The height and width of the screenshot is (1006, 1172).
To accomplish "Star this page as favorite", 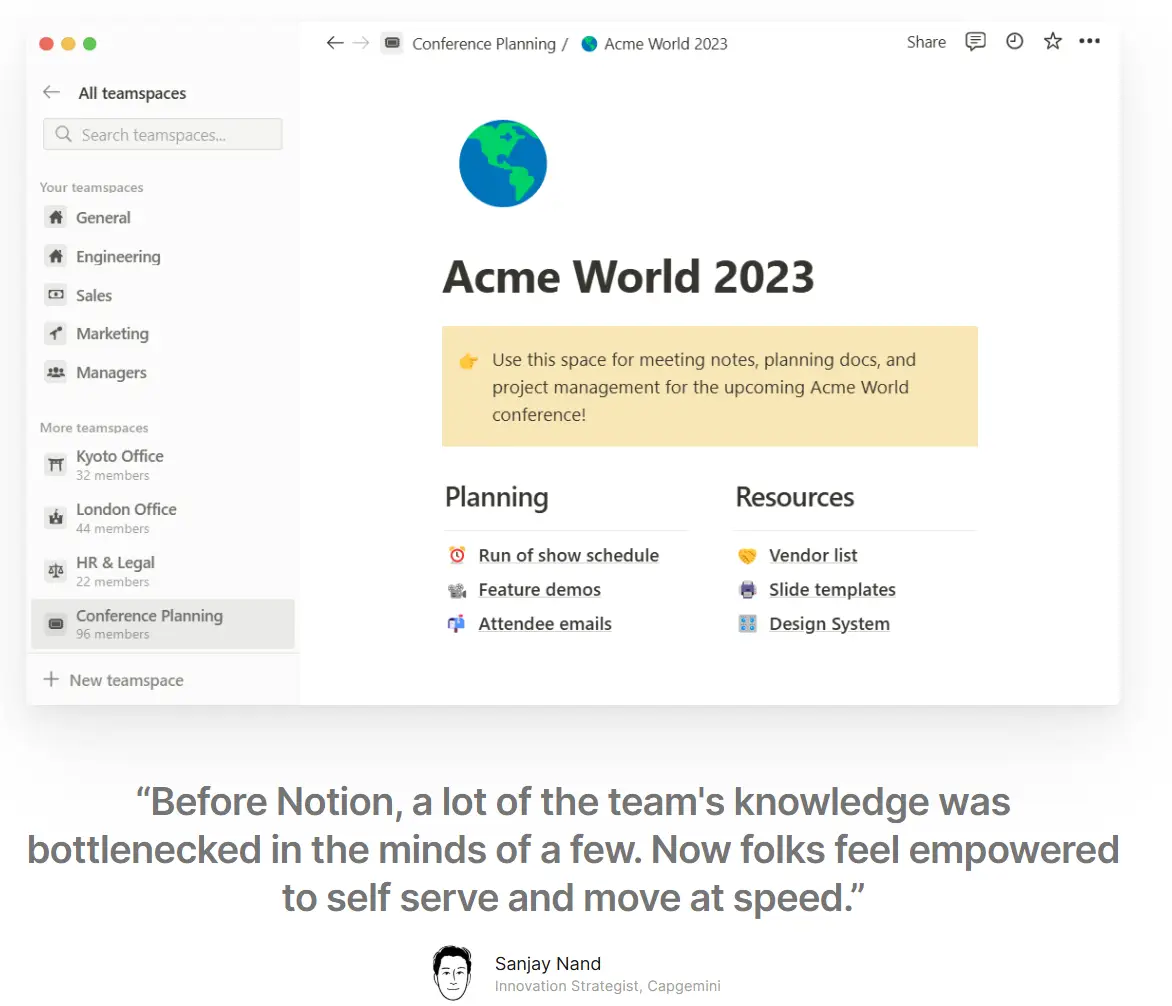I will pos(1052,41).
